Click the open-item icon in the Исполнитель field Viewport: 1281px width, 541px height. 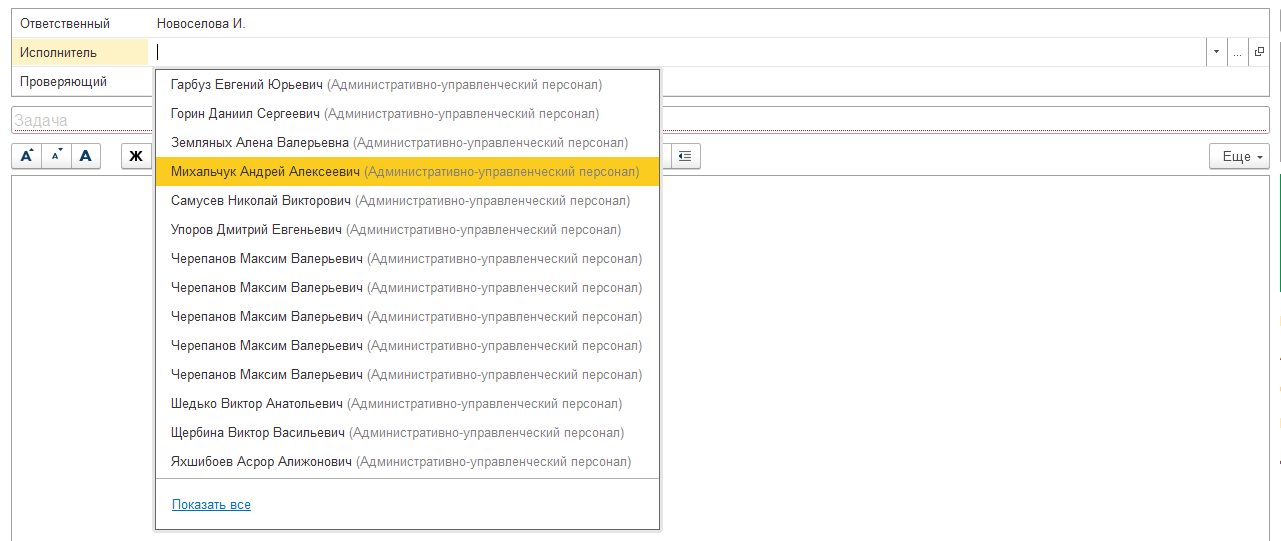(x=1259, y=52)
